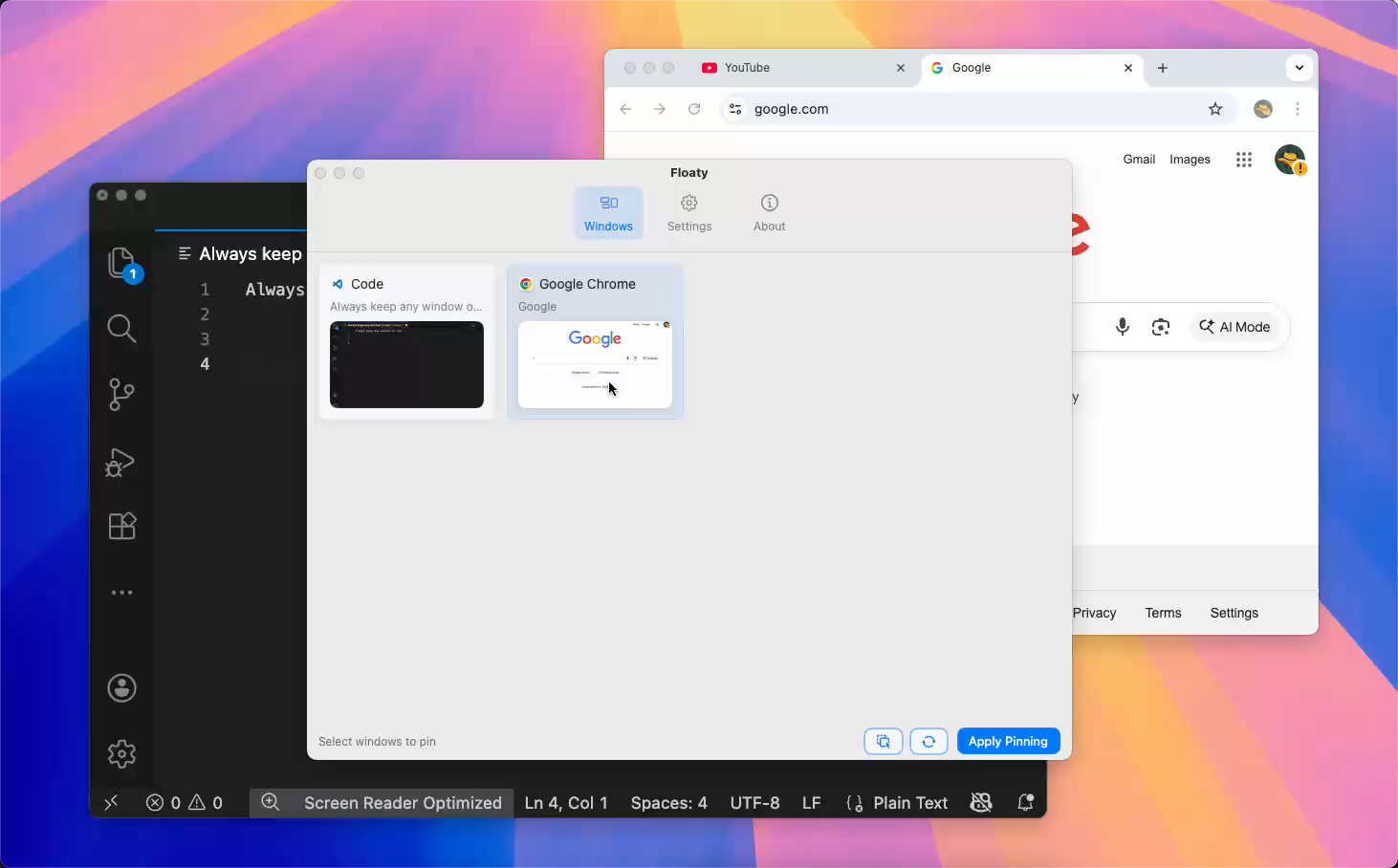Deselect the Google Chrome window thumbnail
This screenshot has height=868, width=1398.
(x=595, y=341)
